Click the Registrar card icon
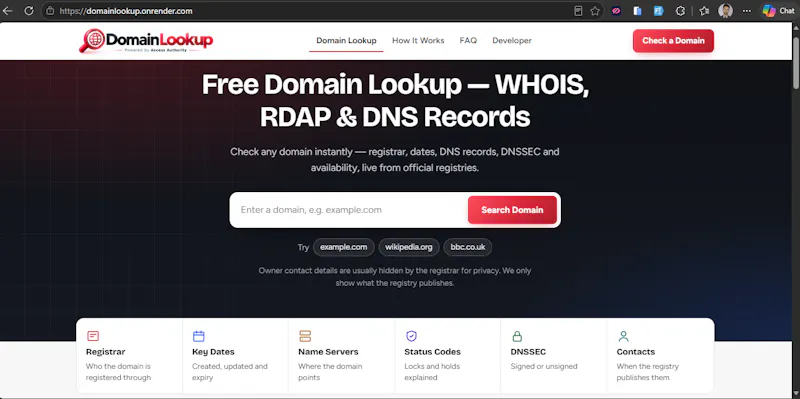The width and height of the screenshot is (800, 399). pos(92,336)
